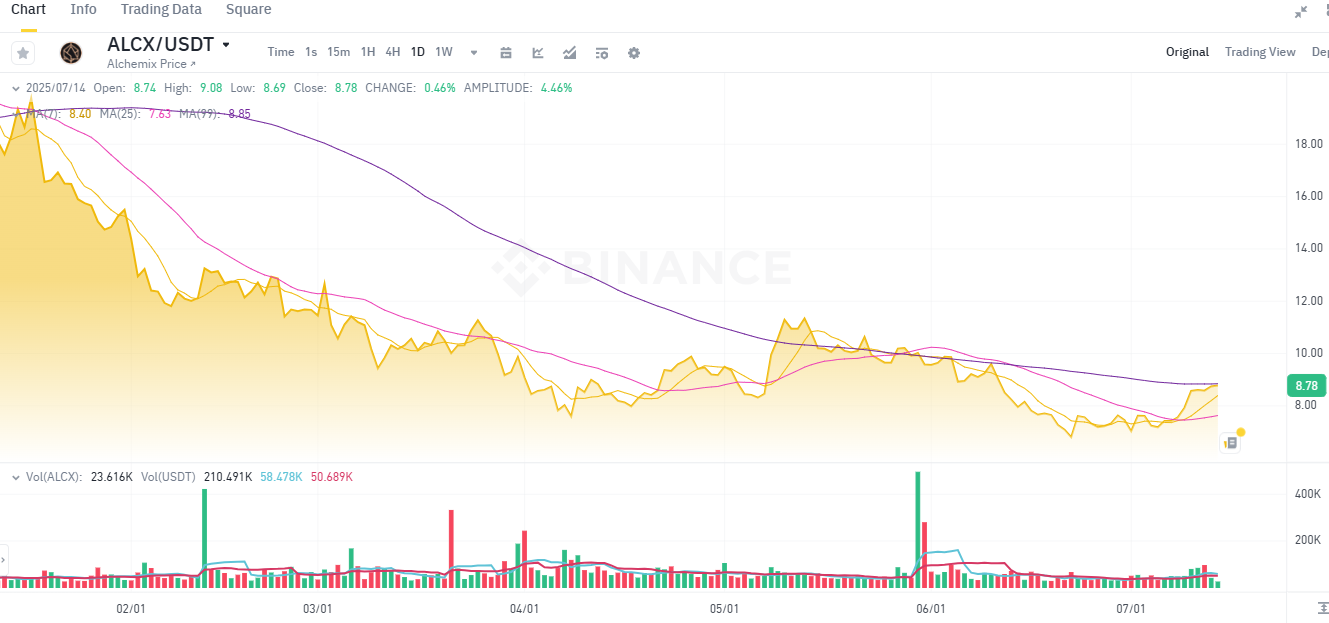
Task: Switch interval to 1H
Action: 368,52
